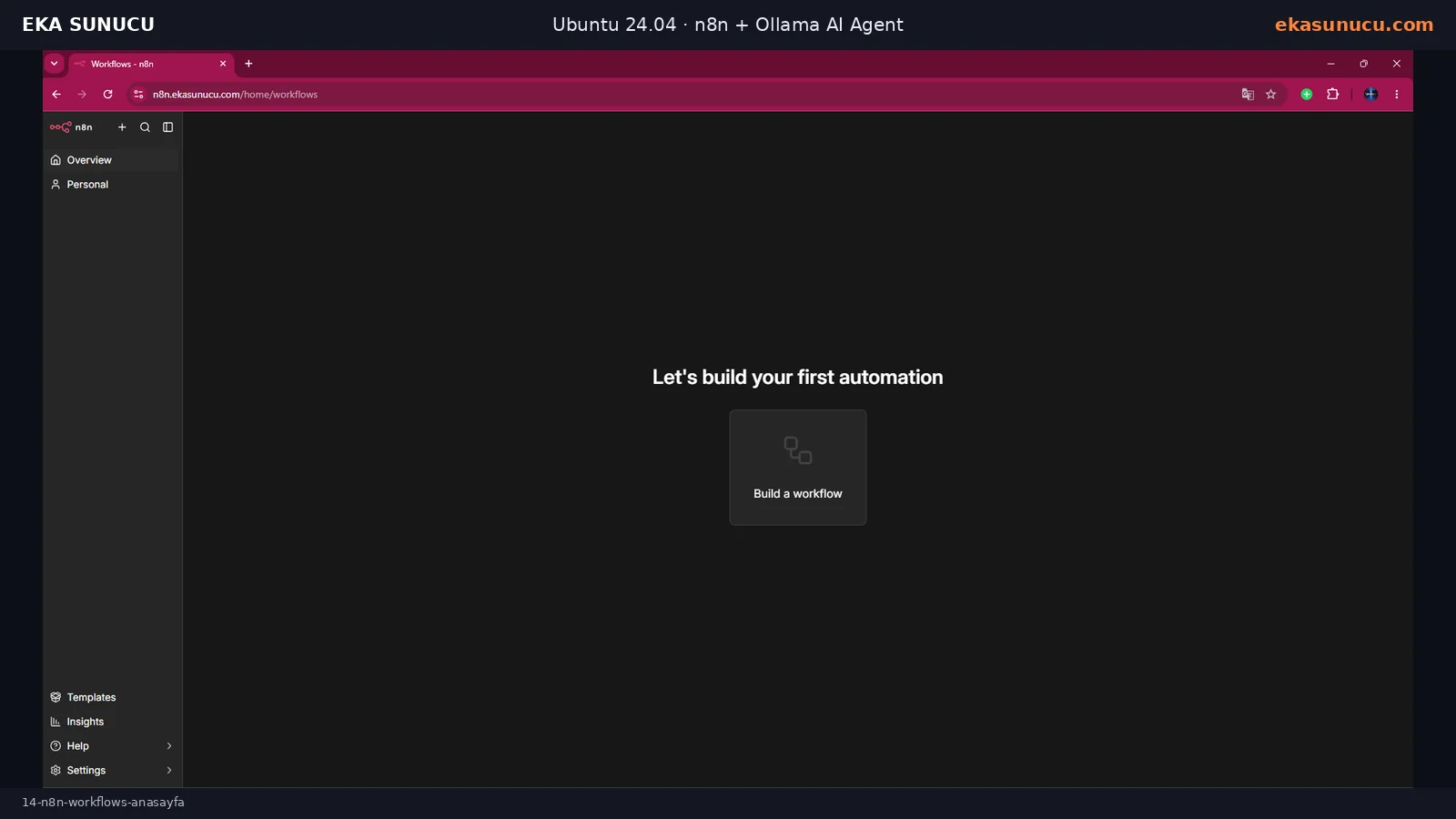Go forward with browser forward arrow
The image size is (1456, 819).
pos(82,95)
